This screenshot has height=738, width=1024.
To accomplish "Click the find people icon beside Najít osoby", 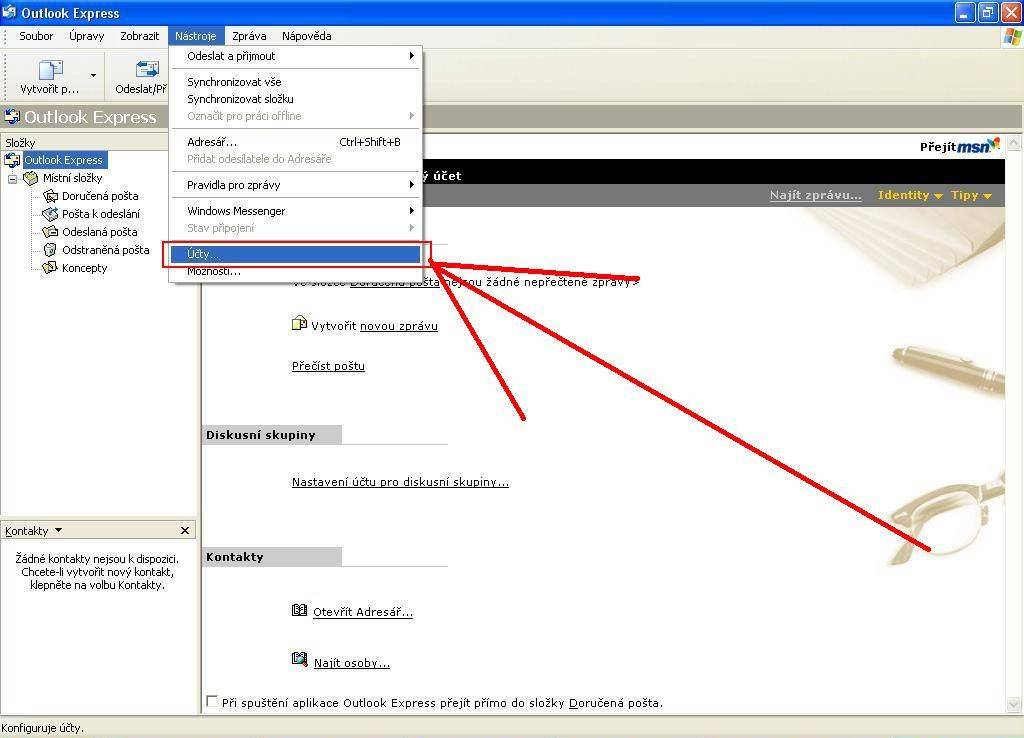I will (x=299, y=660).
